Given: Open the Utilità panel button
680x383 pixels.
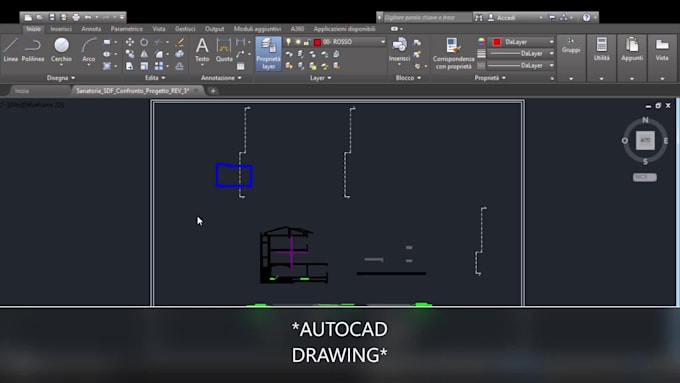Looking at the screenshot, I should pyautogui.click(x=602, y=58).
